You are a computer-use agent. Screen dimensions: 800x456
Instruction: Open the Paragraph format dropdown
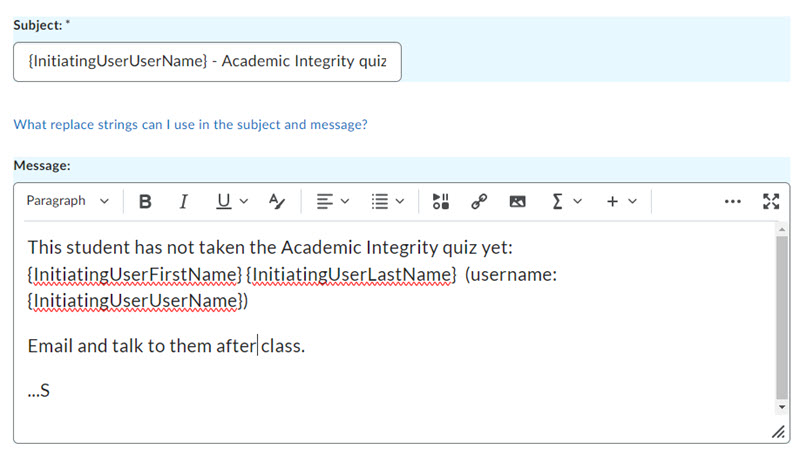pyautogui.click(x=67, y=201)
